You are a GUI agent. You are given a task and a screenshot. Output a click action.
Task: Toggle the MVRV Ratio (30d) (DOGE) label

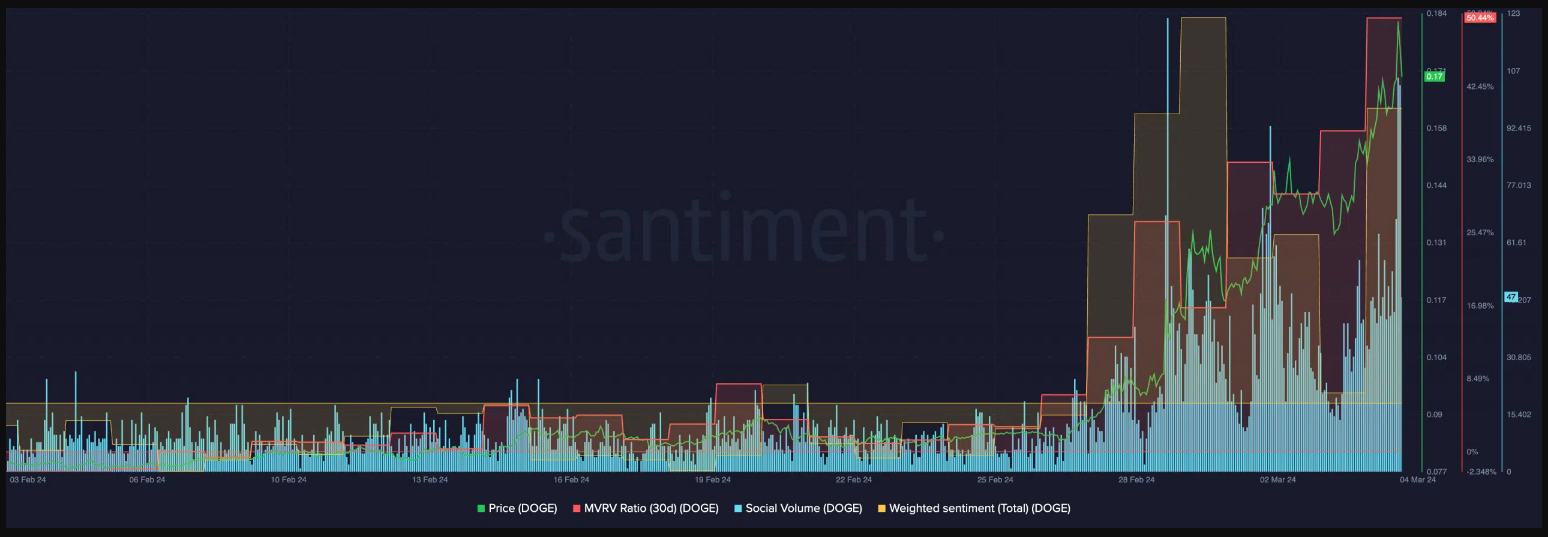(650, 508)
